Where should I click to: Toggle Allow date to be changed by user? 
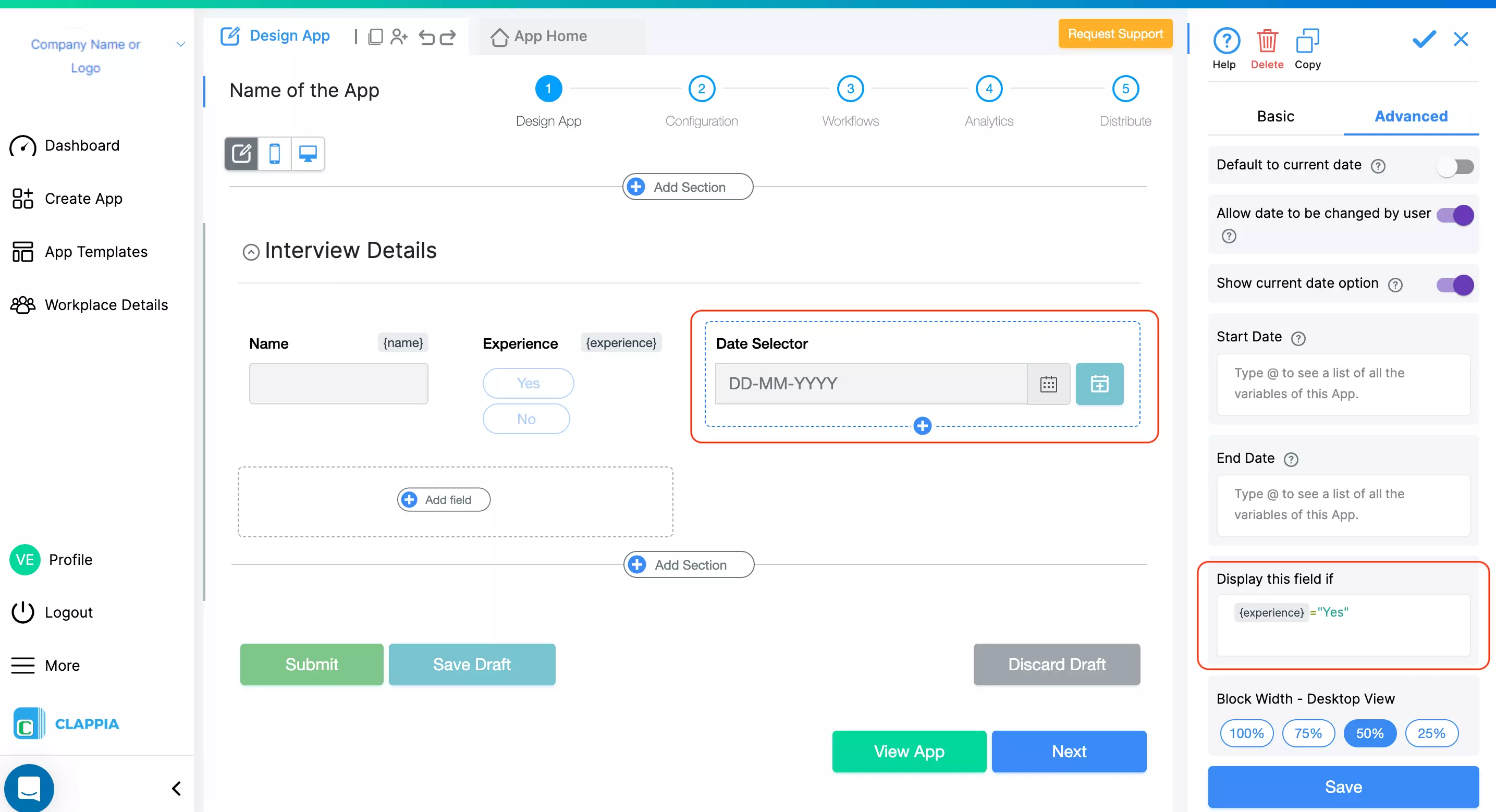[x=1455, y=215]
